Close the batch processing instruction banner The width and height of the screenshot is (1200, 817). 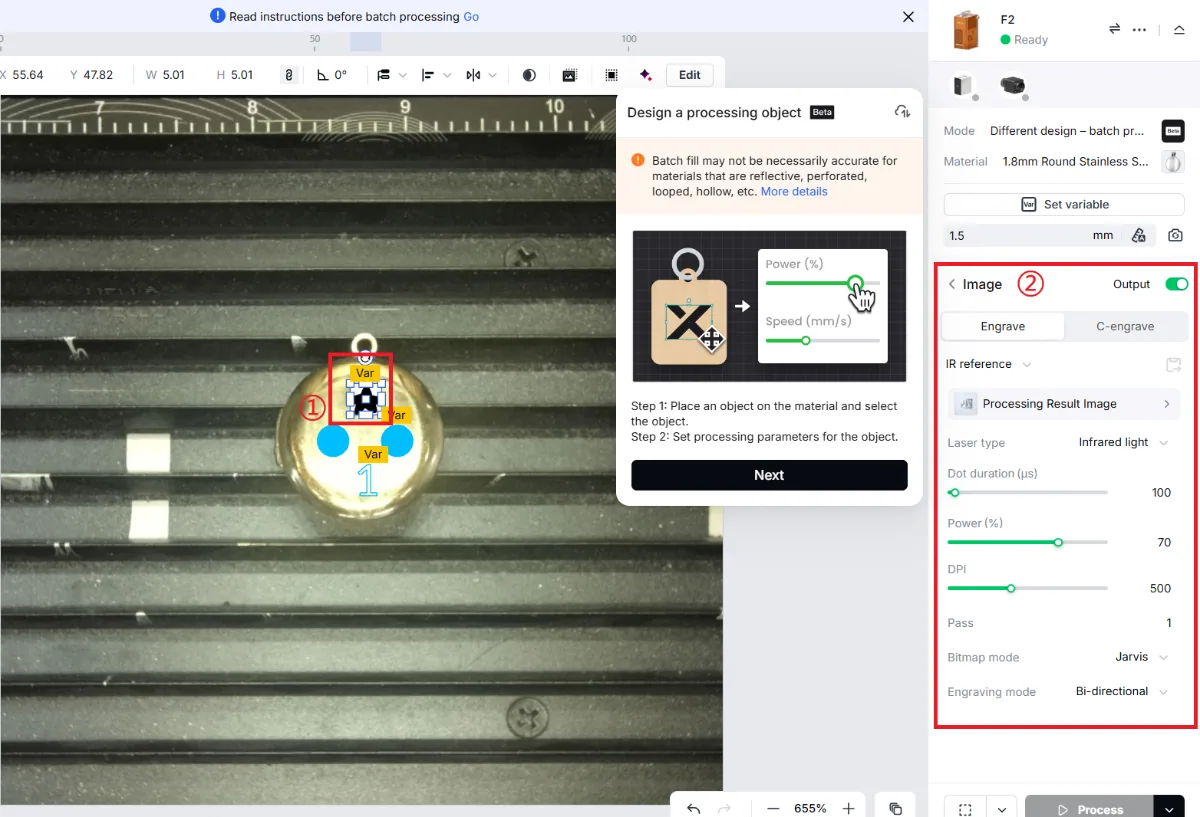(x=908, y=17)
